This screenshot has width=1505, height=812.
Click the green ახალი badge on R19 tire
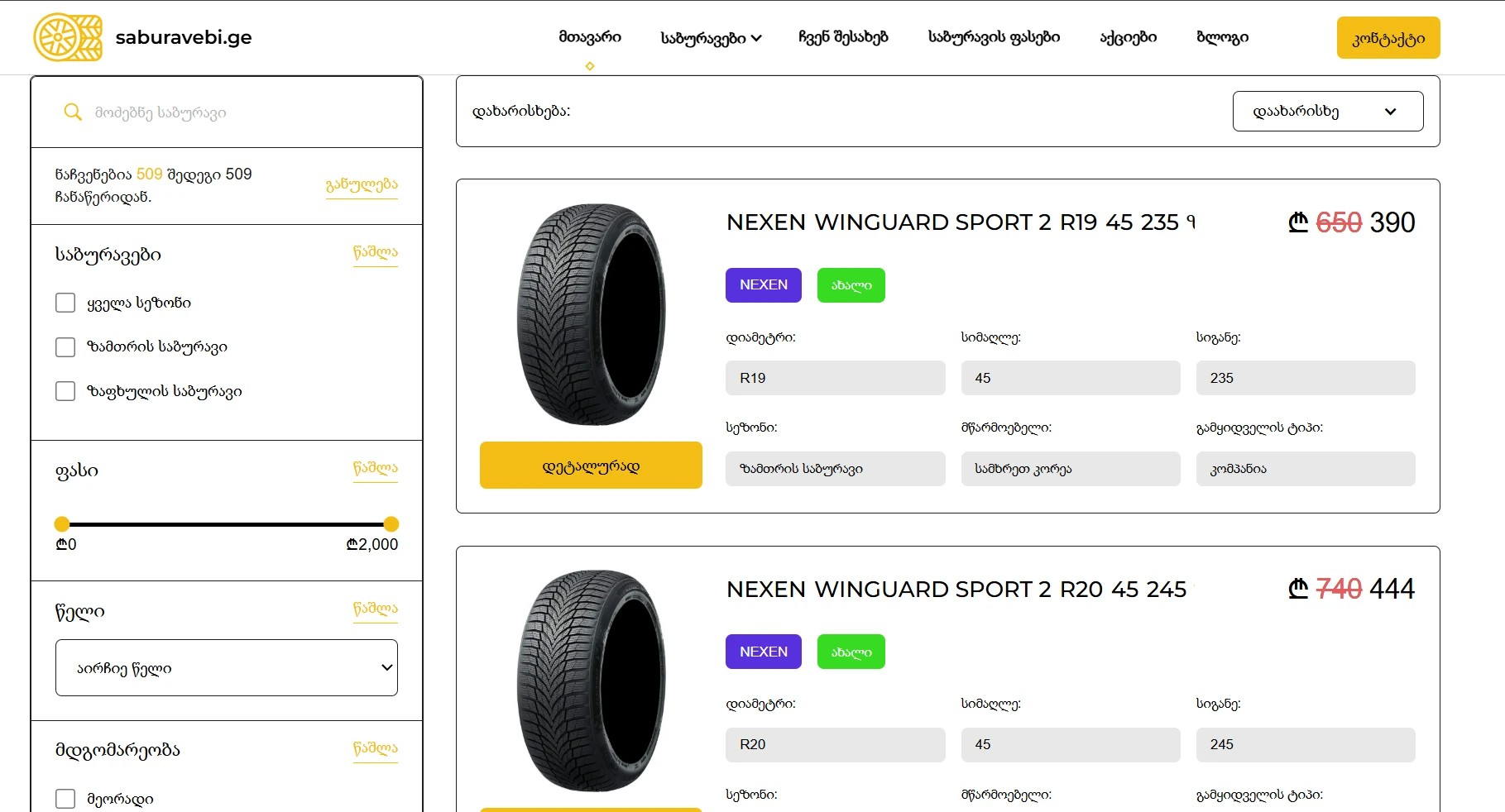pos(851,285)
